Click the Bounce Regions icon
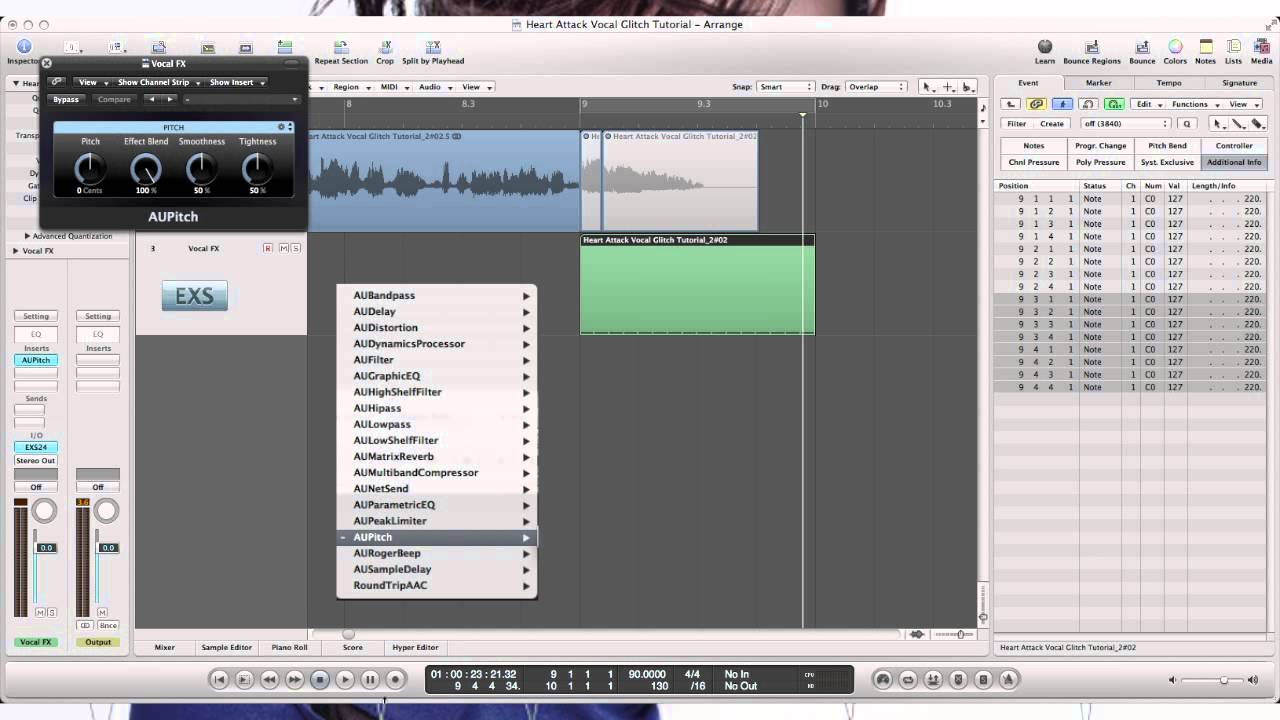This screenshot has height=720, width=1280. pos(1092,47)
